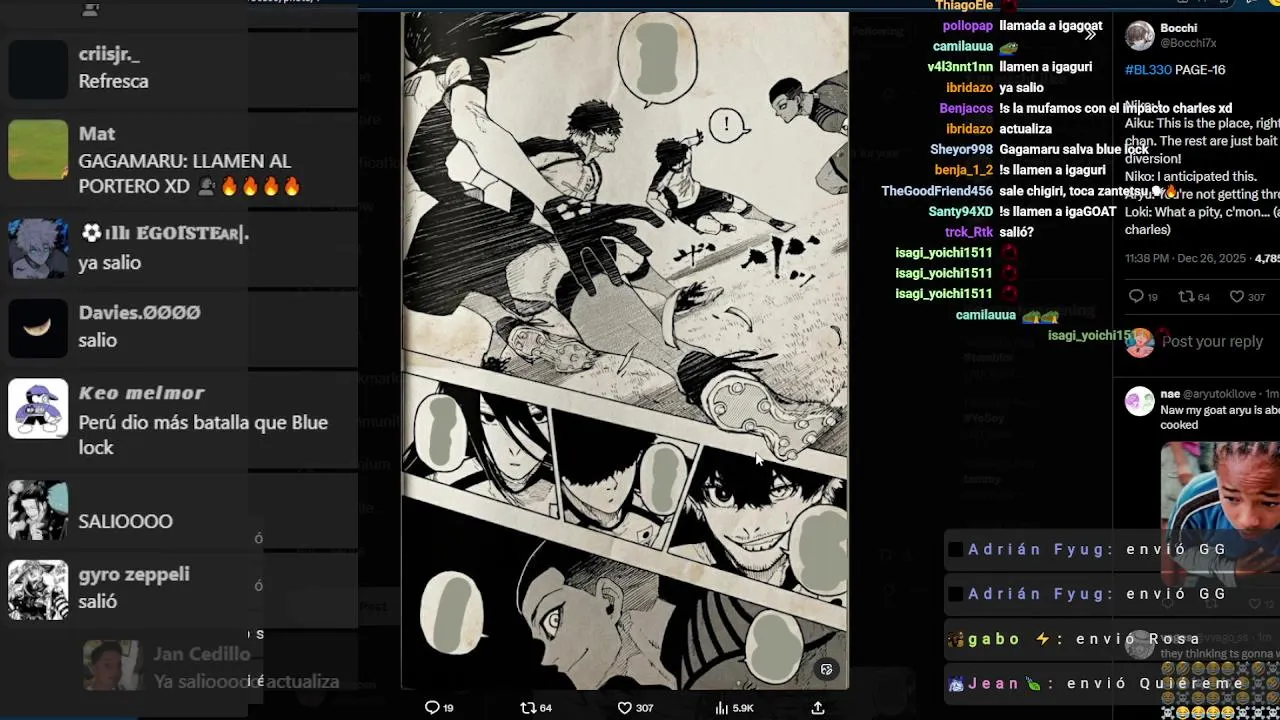
Task: Select username TheGoodFriend456 in stream chat
Action: [x=937, y=191]
